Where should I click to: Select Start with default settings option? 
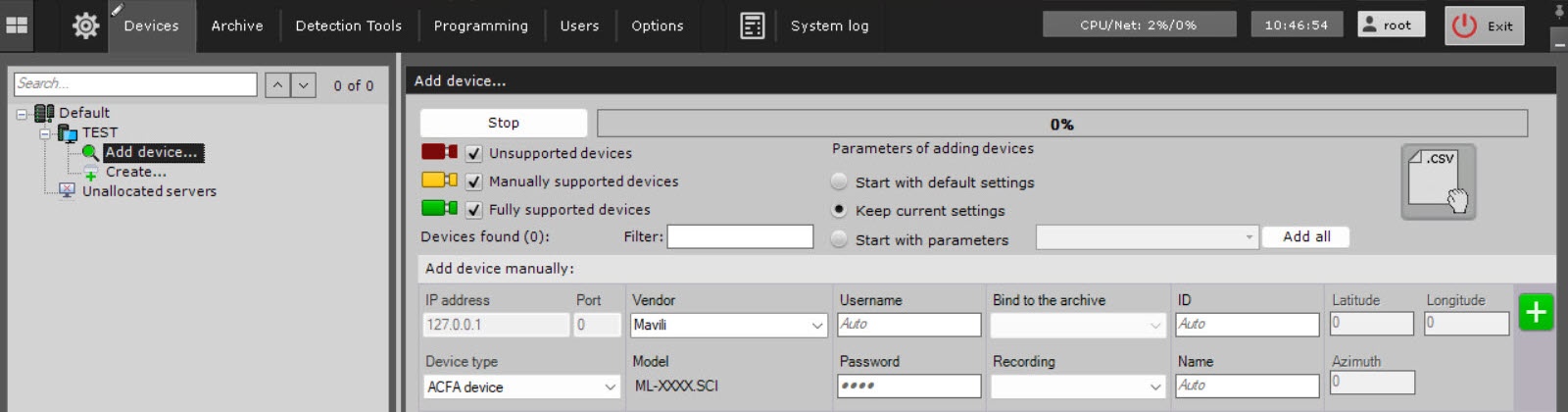[839, 182]
